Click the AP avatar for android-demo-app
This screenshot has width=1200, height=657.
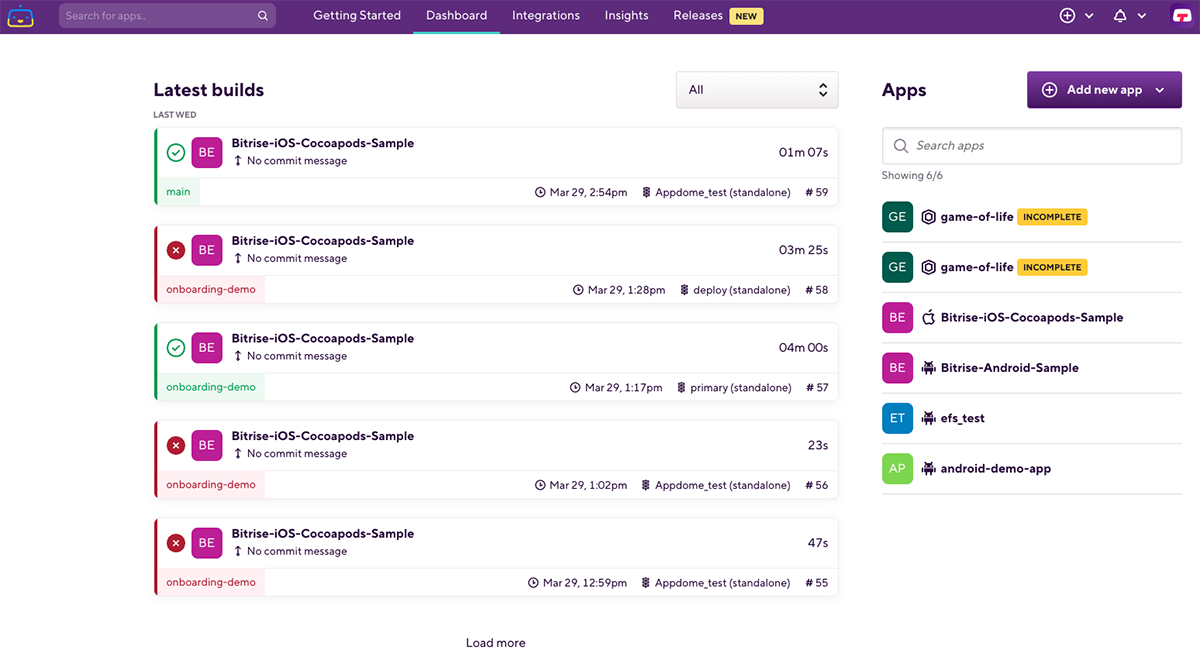click(x=897, y=468)
